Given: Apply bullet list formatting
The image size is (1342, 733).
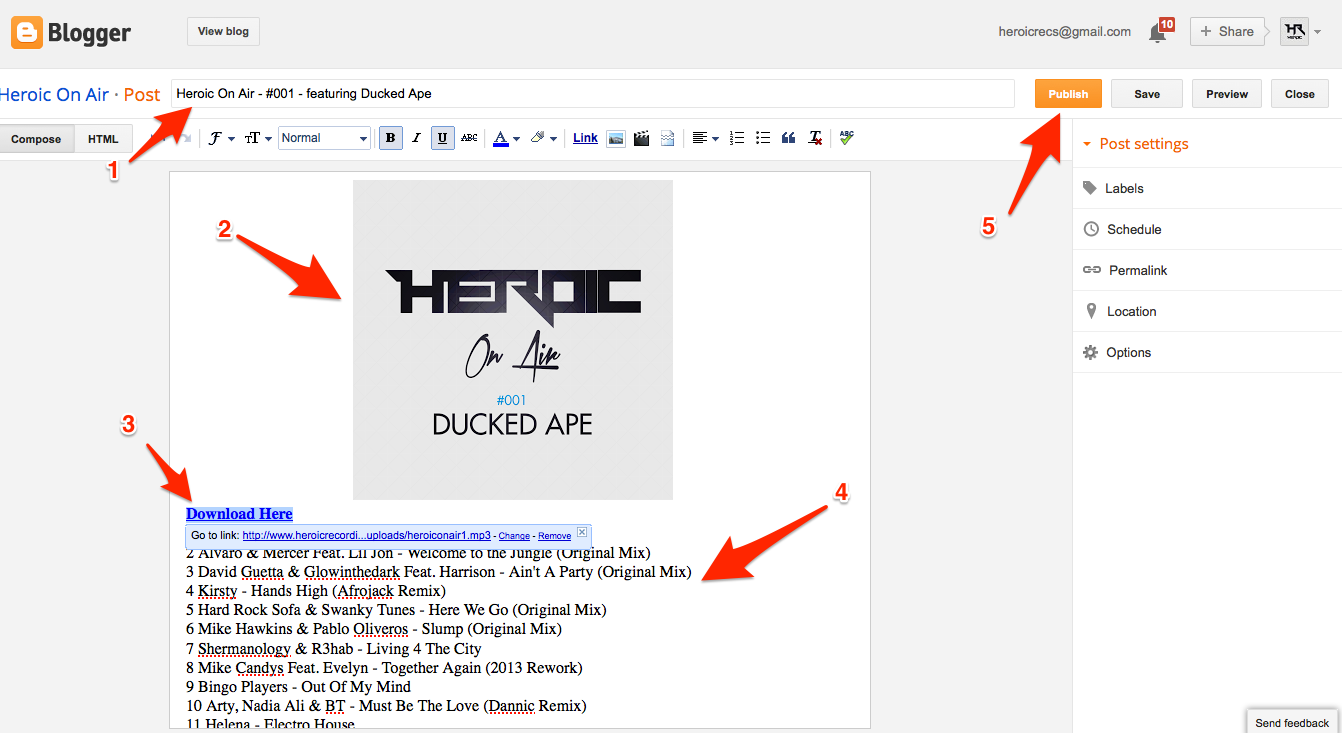Looking at the screenshot, I should (763, 138).
